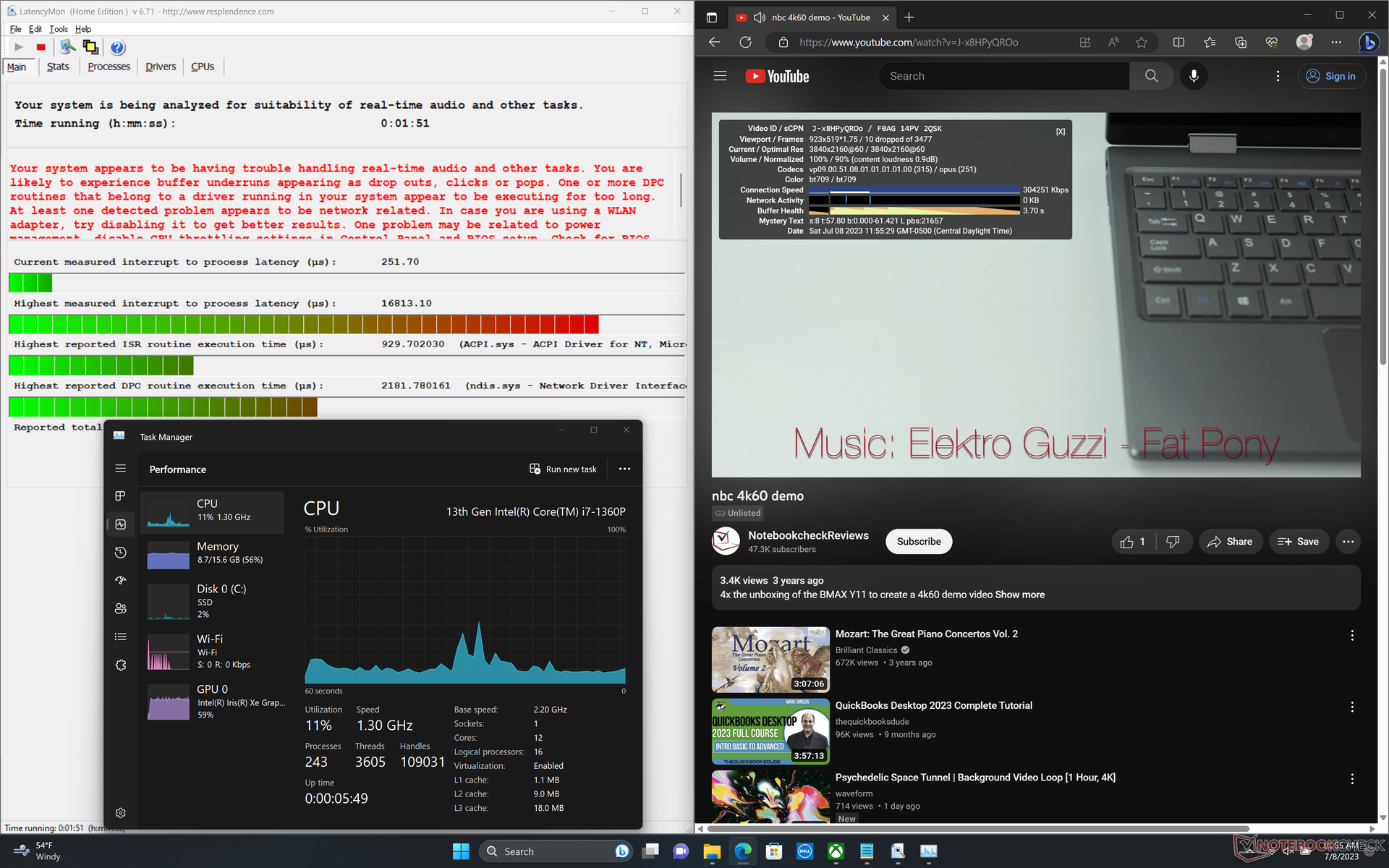Subscribe to NotebookcheckReviews channel
The width and height of the screenshot is (1389, 868).
point(918,541)
